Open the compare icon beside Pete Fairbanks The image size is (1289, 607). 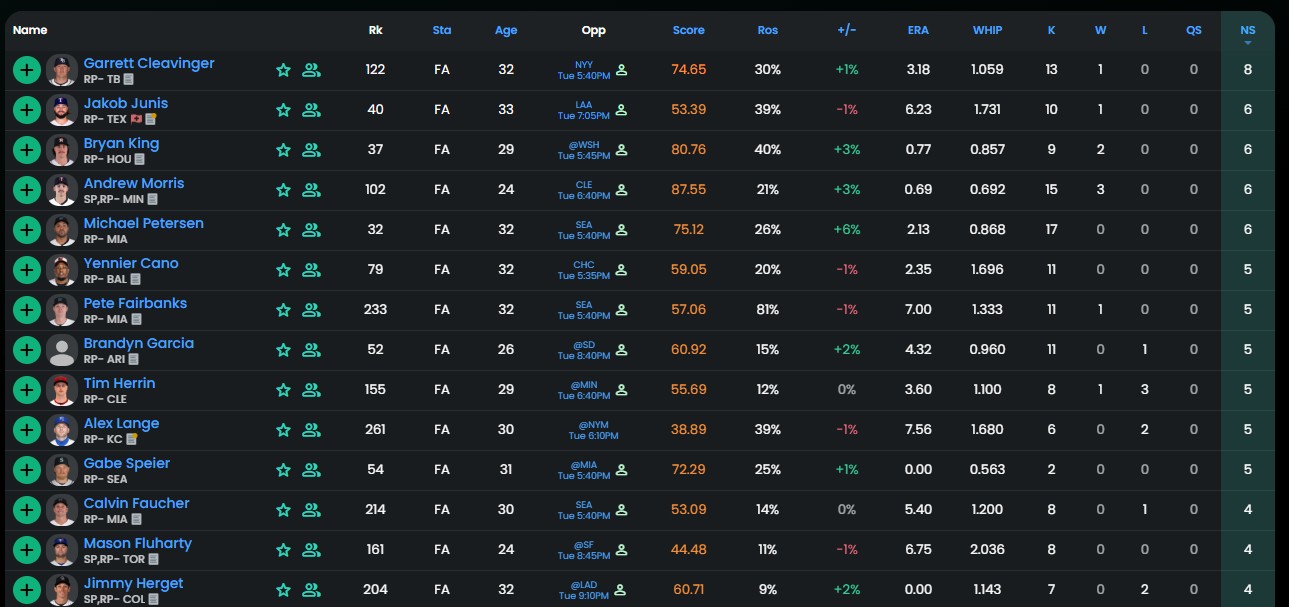coord(311,310)
